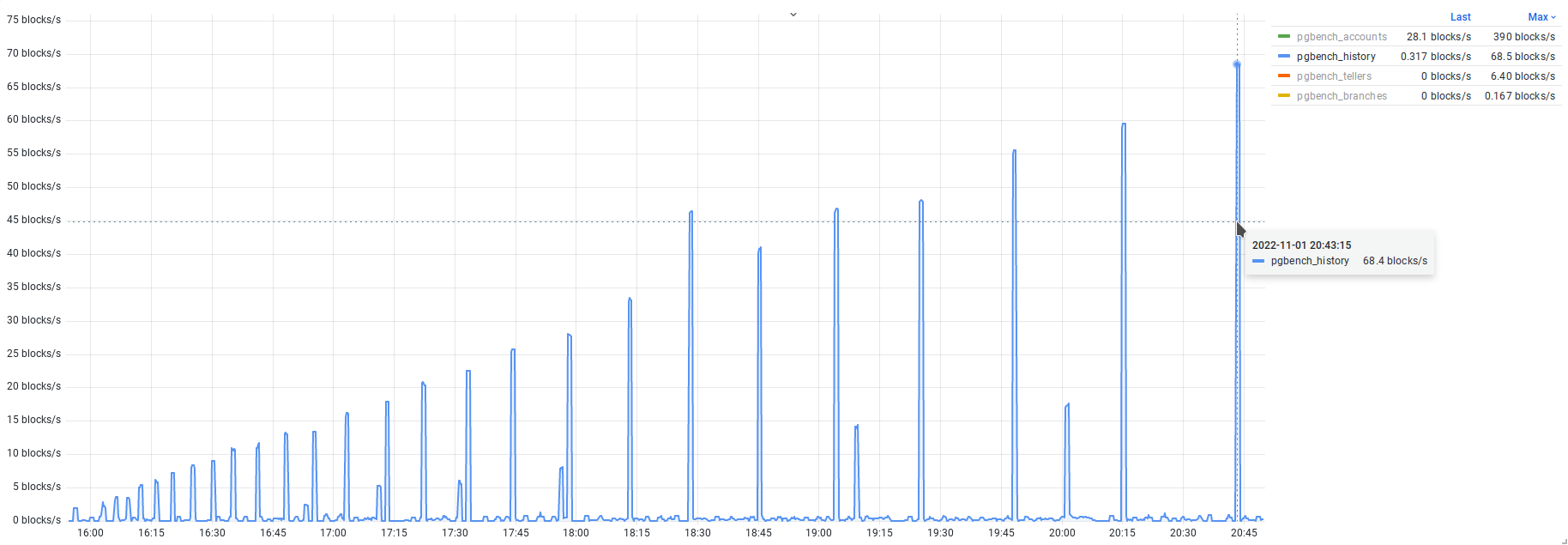
Task: Click the 0.317 blocks/s last value
Action: click(1436, 57)
